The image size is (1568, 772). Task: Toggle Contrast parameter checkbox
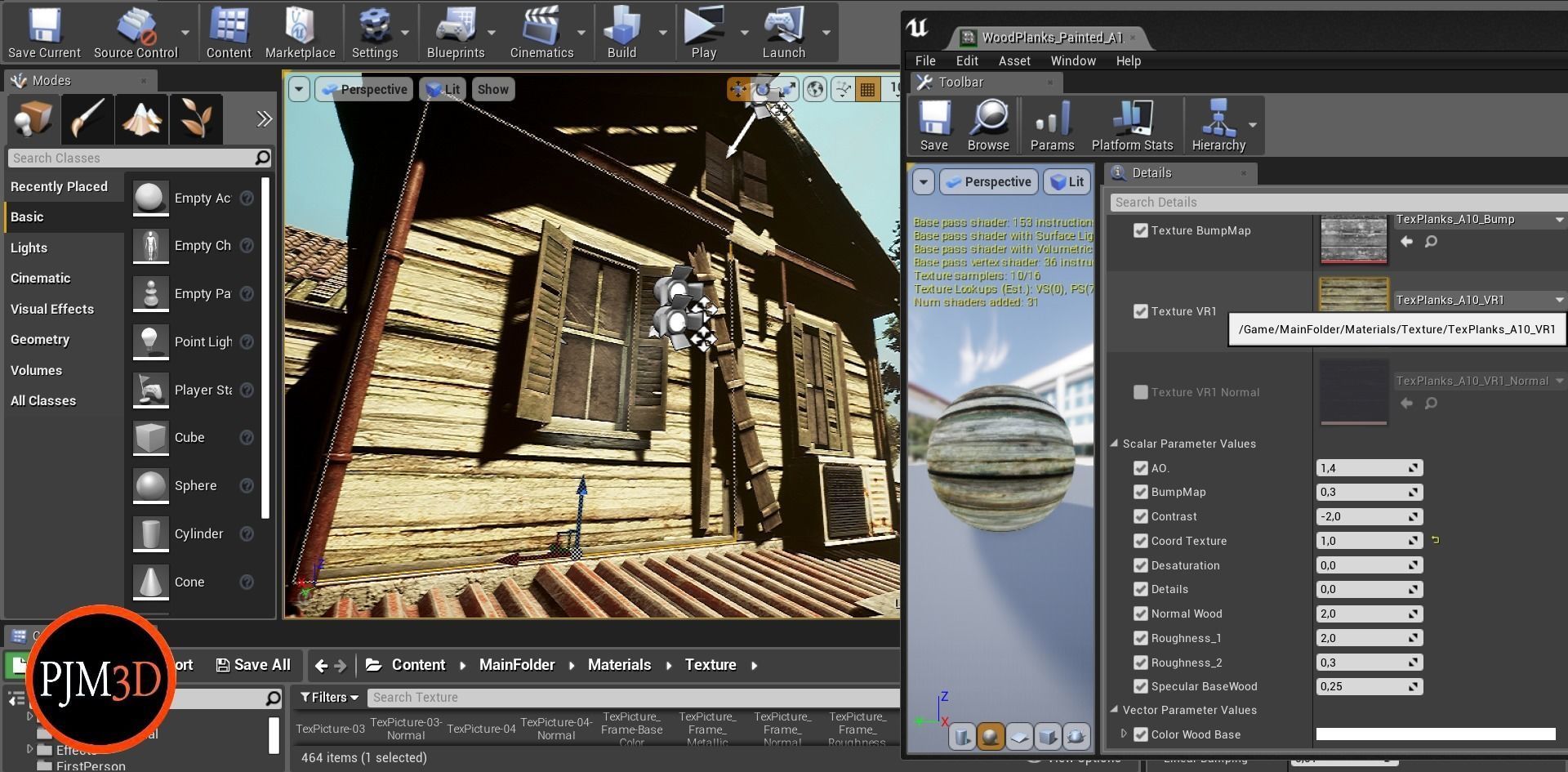point(1141,516)
